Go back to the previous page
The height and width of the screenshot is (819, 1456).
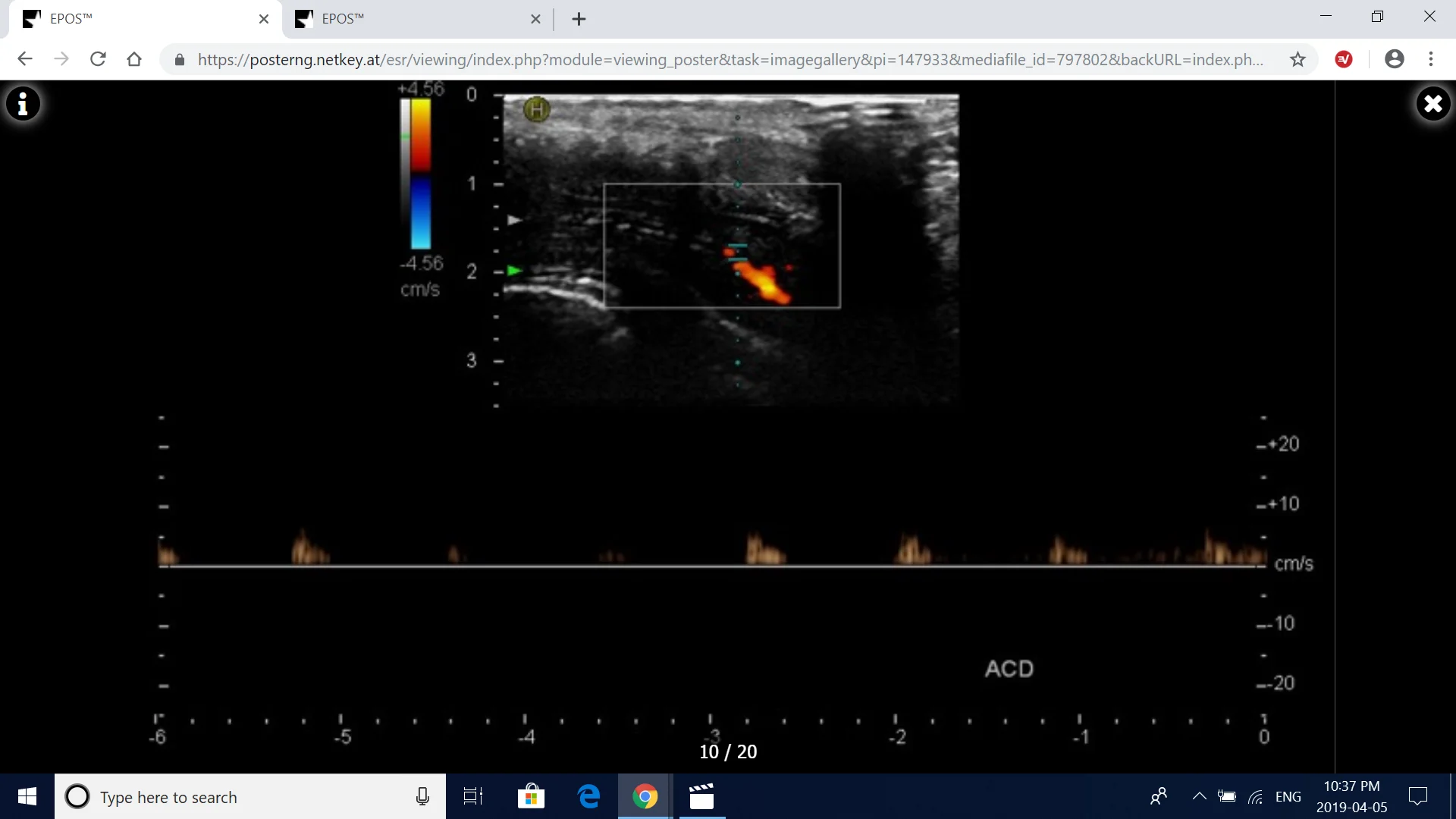[25, 60]
